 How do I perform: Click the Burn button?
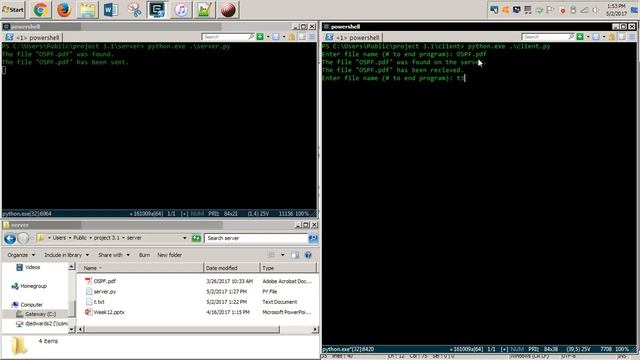[x=144, y=255]
